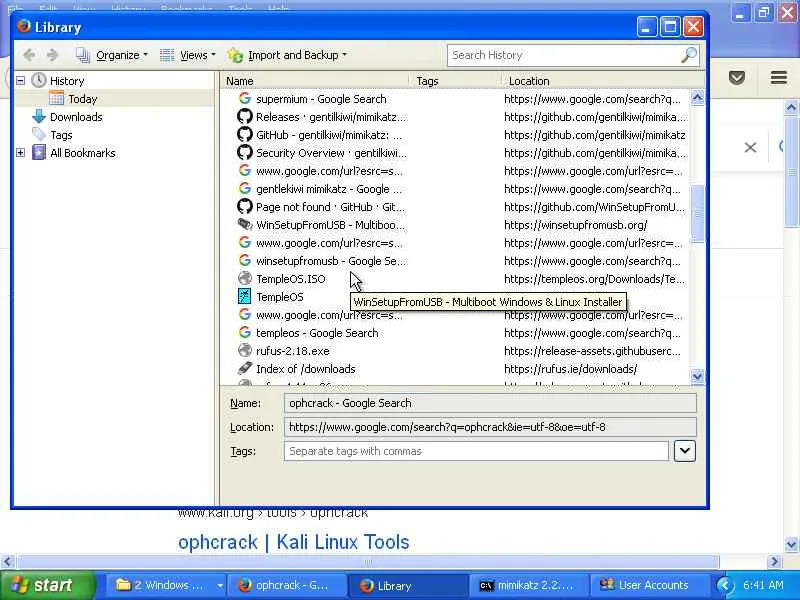
Task: Click the USB icon of Index of /downloads
Action: pyautogui.click(x=245, y=368)
